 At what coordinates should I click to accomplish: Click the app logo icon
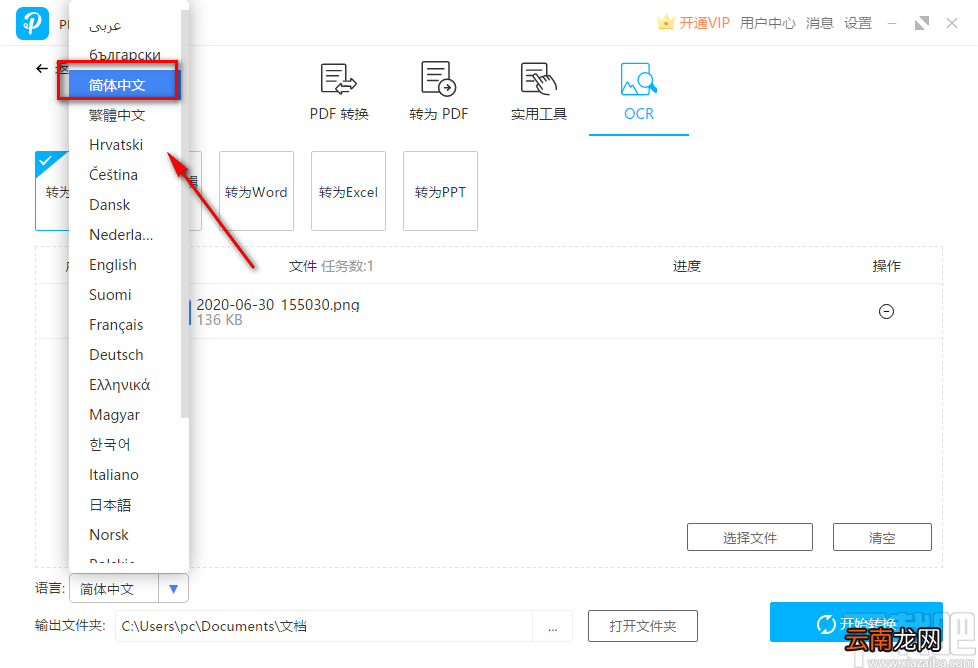coord(32,24)
